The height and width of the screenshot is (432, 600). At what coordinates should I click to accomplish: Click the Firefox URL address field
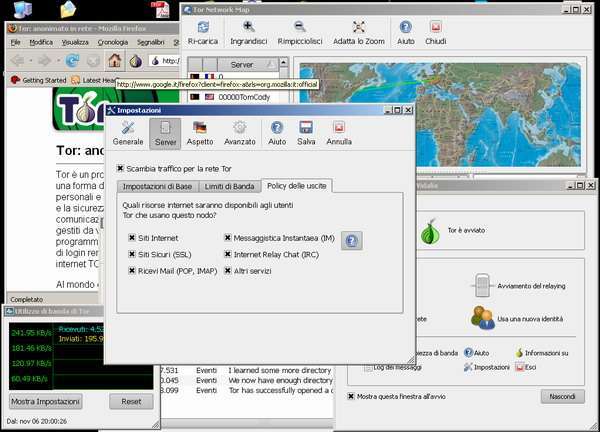click(x=168, y=61)
